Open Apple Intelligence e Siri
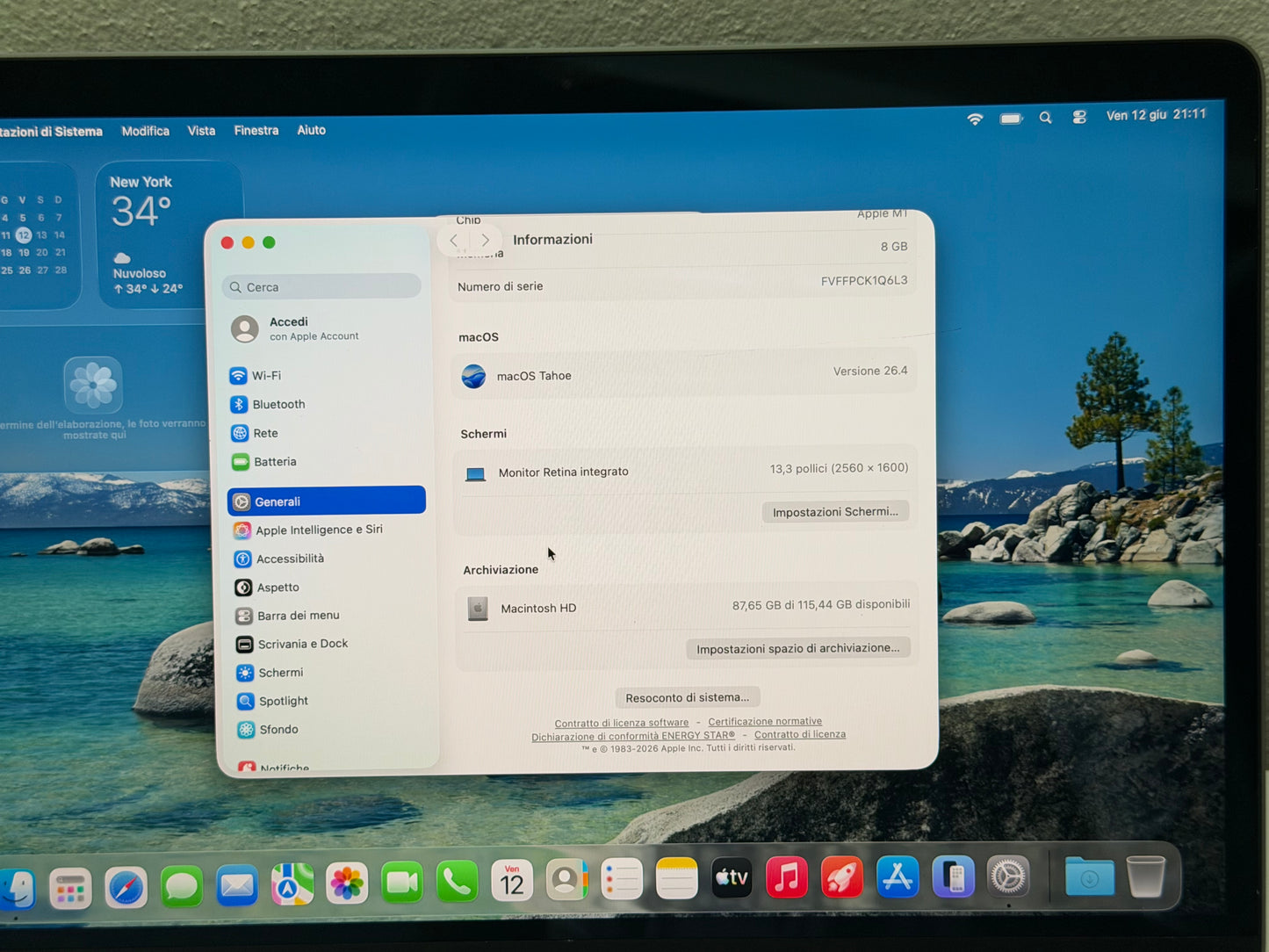Image resolution: width=1269 pixels, height=952 pixels. coord(307,530)
